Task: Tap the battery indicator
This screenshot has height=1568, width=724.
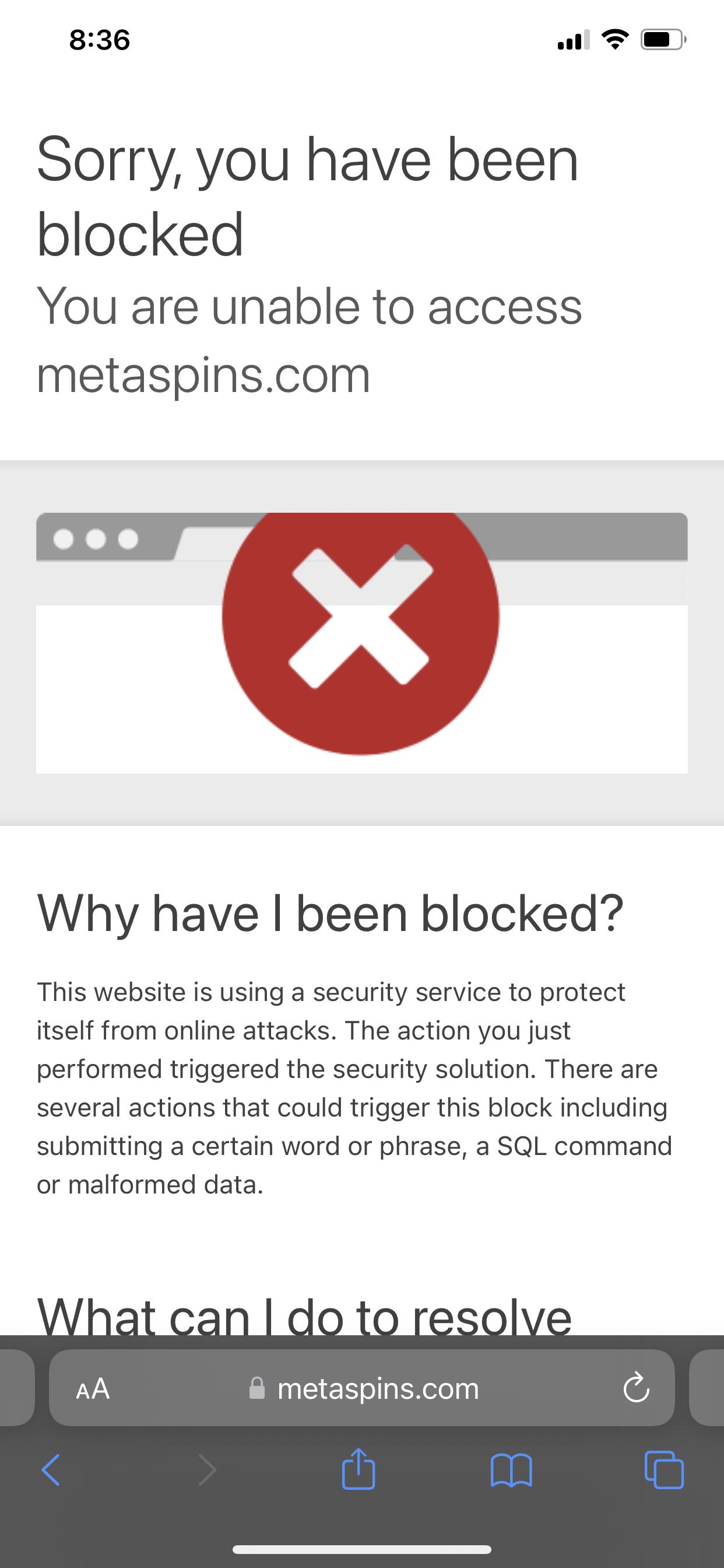Action: pos(663,40)
